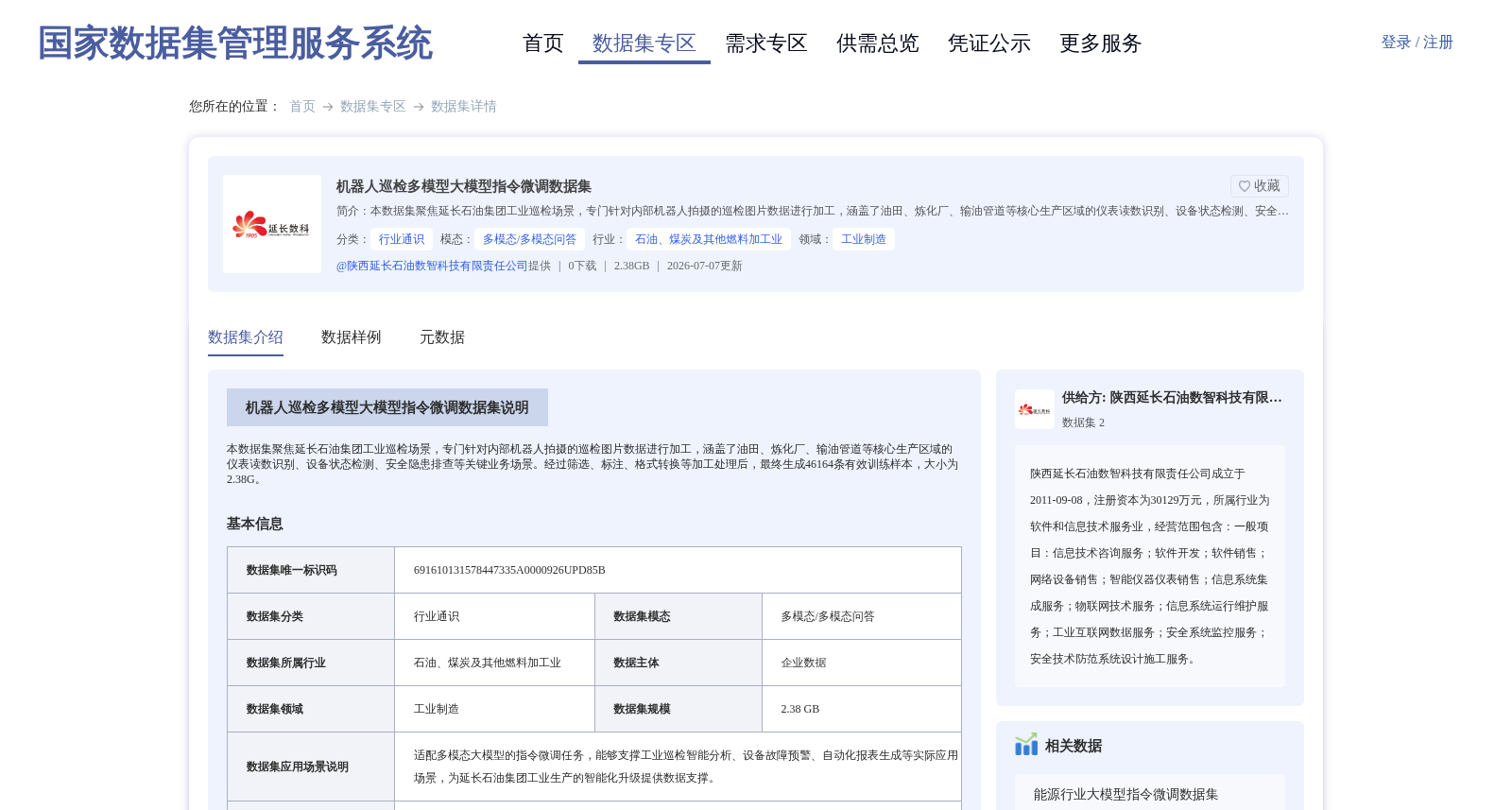
Task: Click the 登录 / 注册 link
Action: coord(1417,43)
